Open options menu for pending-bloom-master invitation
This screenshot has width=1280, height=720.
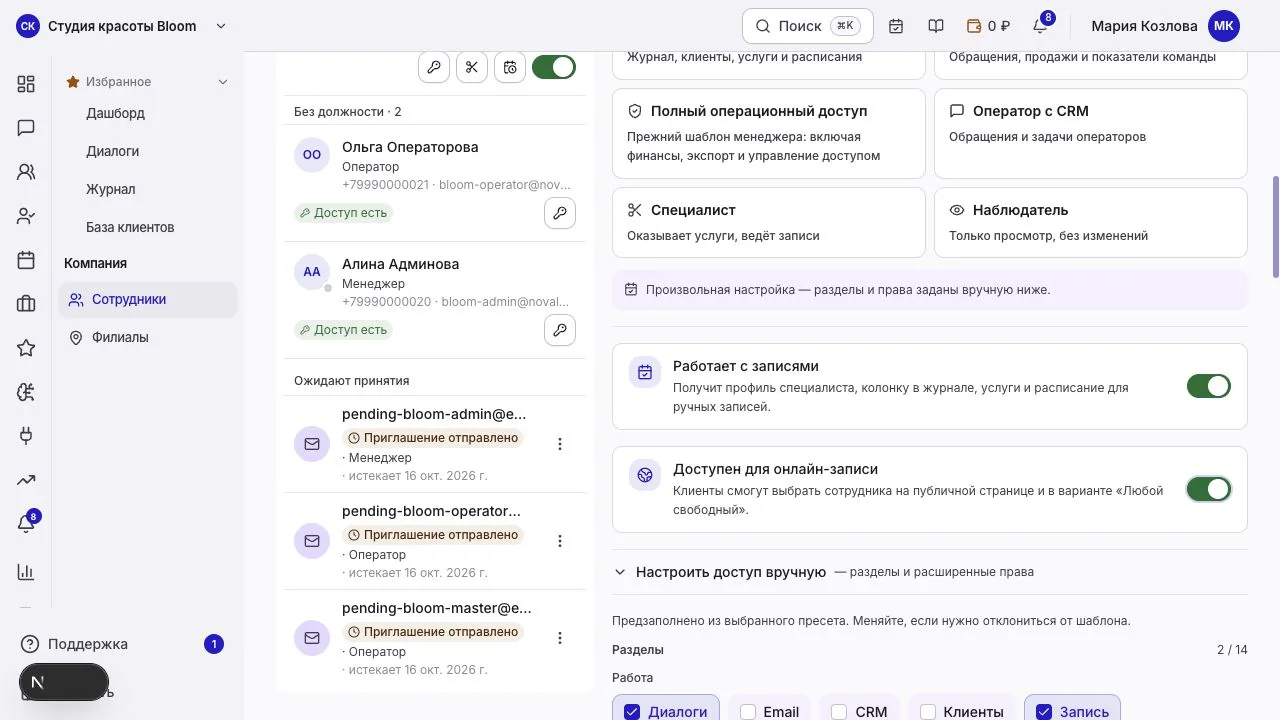pyautogui.click(x=560, y=638)
